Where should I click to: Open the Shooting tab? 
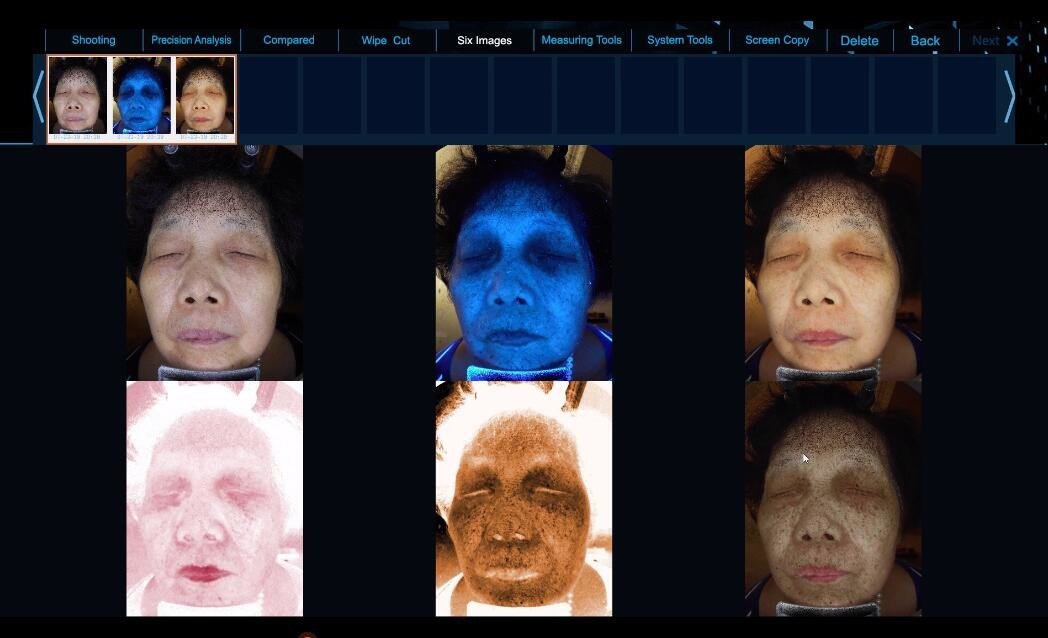click(x=93, y=40)
